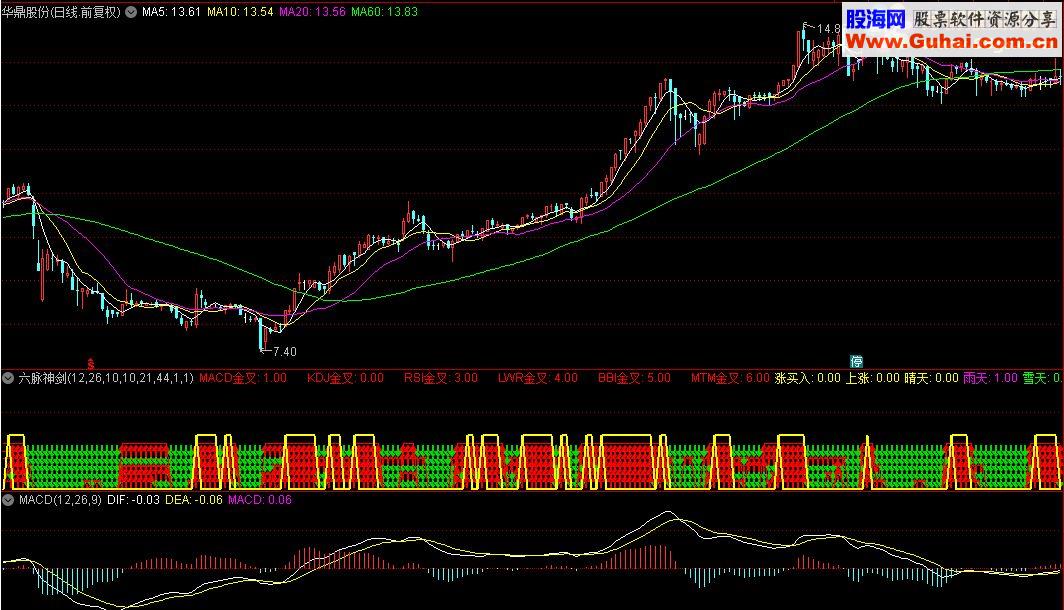Image resolution: width=1064 pixels, height=610 pixels.
Task: Click the DIF: -0.03 value
Action: (134, 500)
